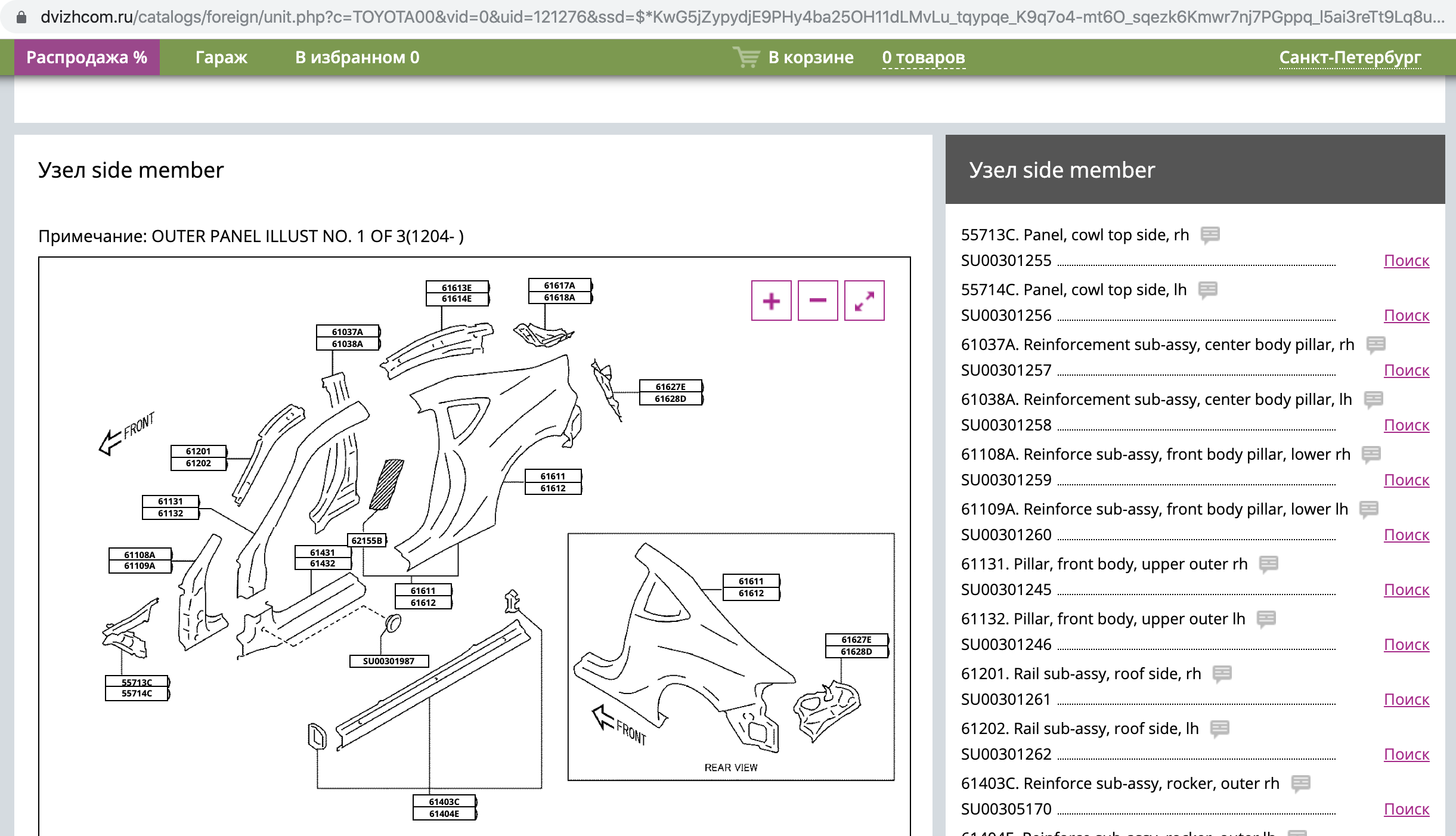
Task: Open comment icon for 61201 Rail sub-assy
Action: pos(1222,673)
